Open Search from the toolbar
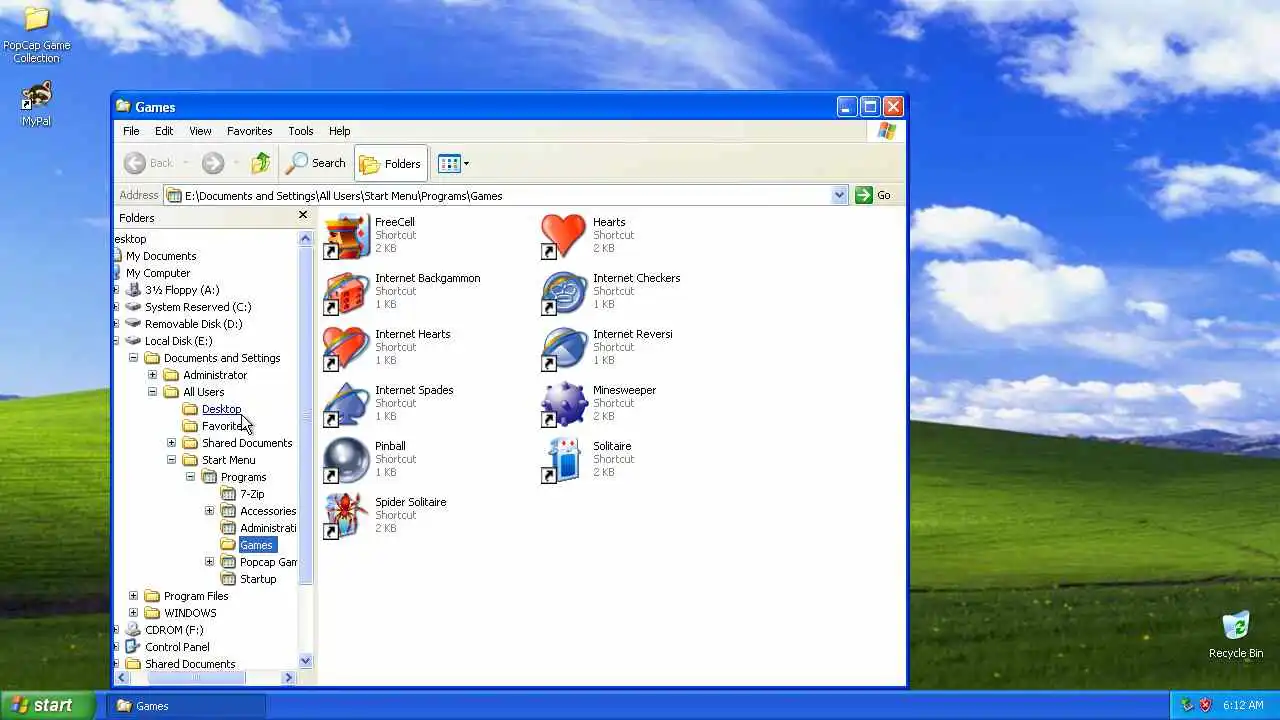This screenshot has height=720, width=1280. click(316, 163)
